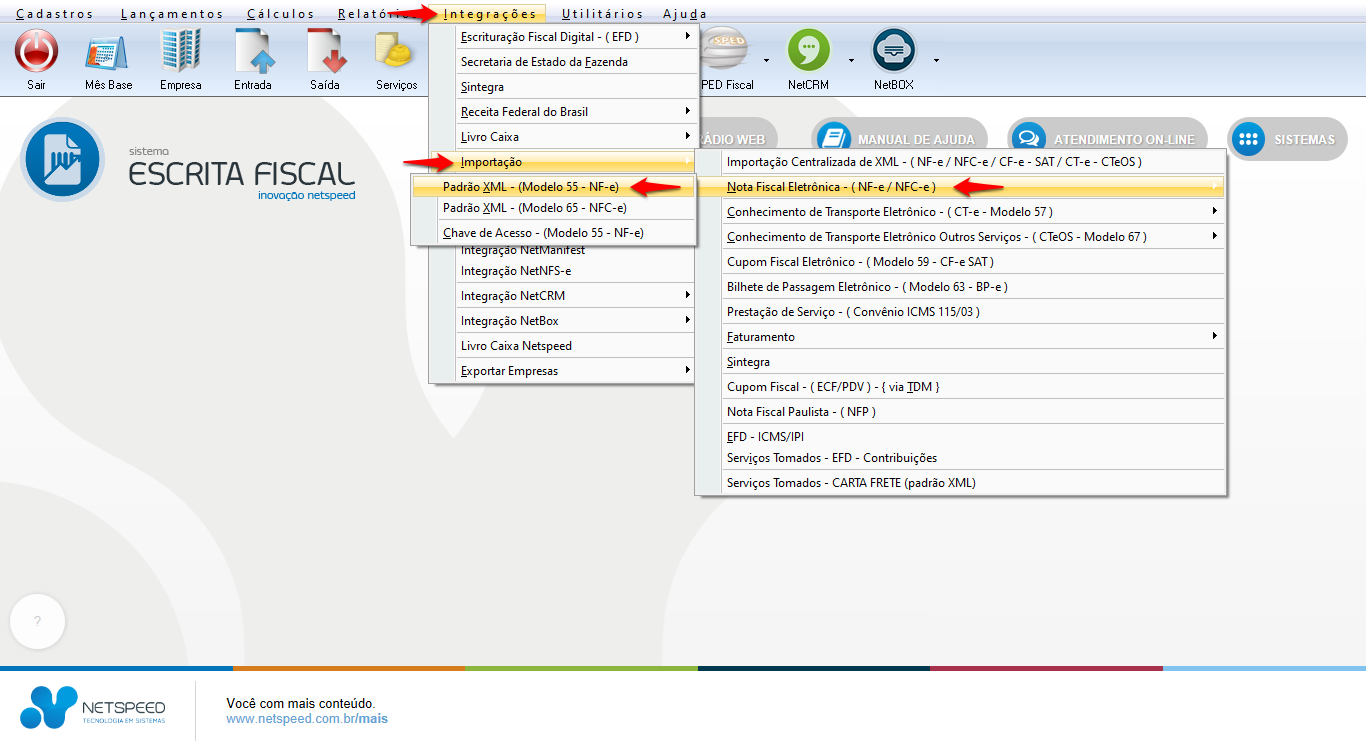The image size is (1366, 747).
Task: Select Padrão XML Modelo 65 NFC-e
Action: pos(534,208)
